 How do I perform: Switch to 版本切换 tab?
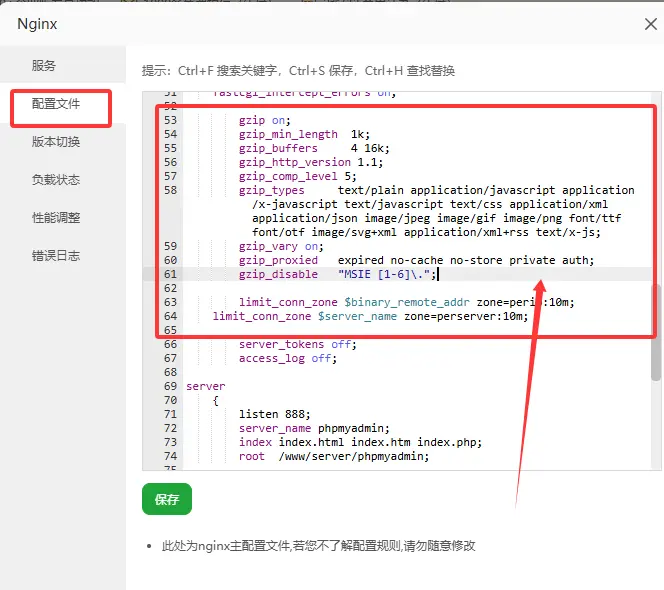click(x=63, y=141)
